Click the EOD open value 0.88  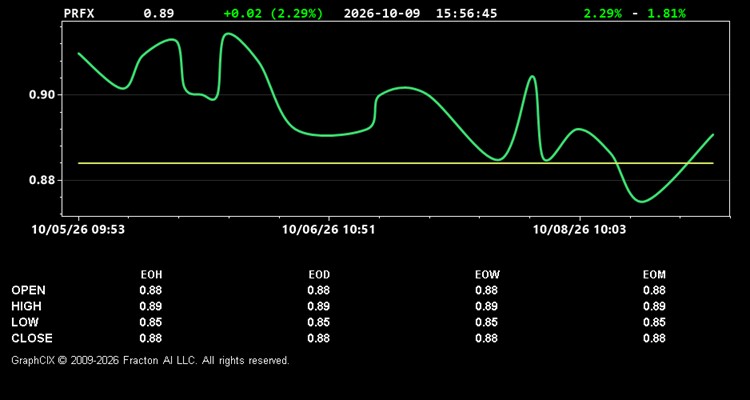click(319, 290)
